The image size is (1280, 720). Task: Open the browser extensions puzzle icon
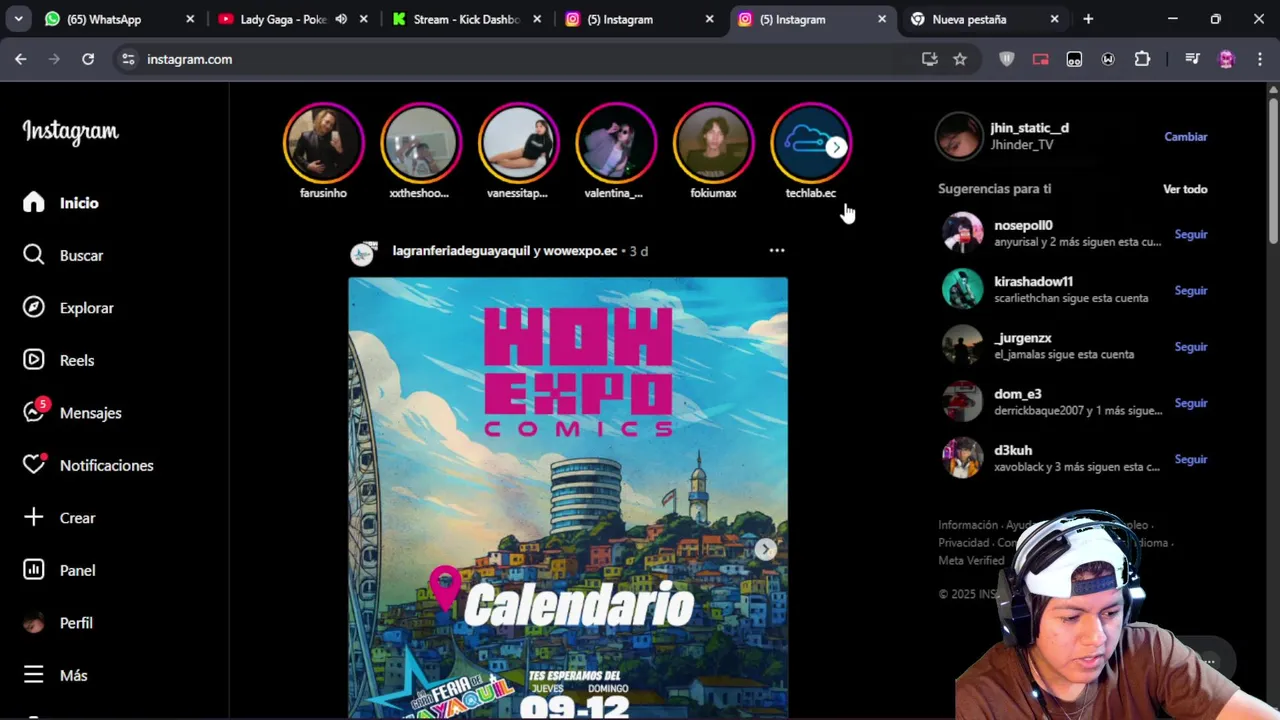(x=1142, y=59)
